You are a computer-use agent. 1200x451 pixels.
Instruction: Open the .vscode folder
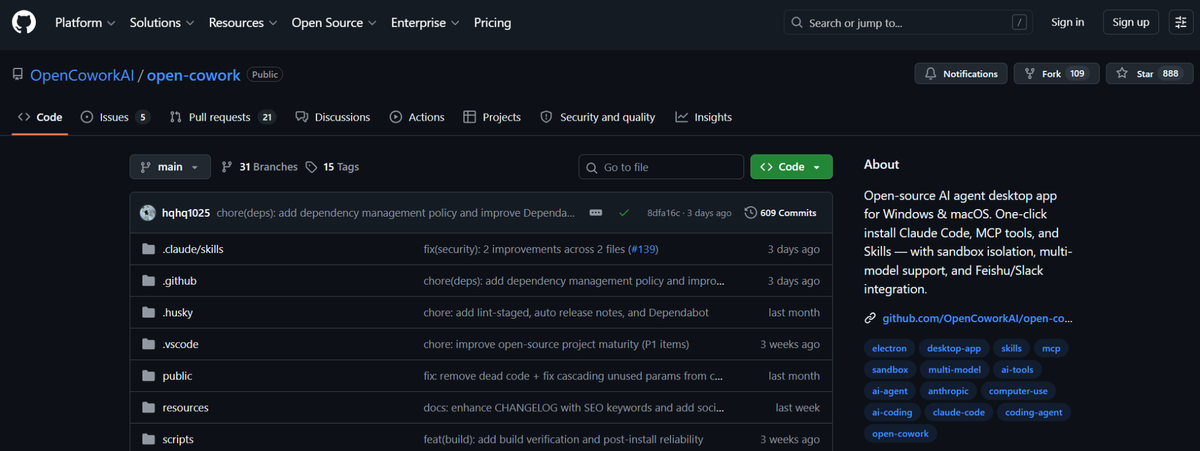180,345
